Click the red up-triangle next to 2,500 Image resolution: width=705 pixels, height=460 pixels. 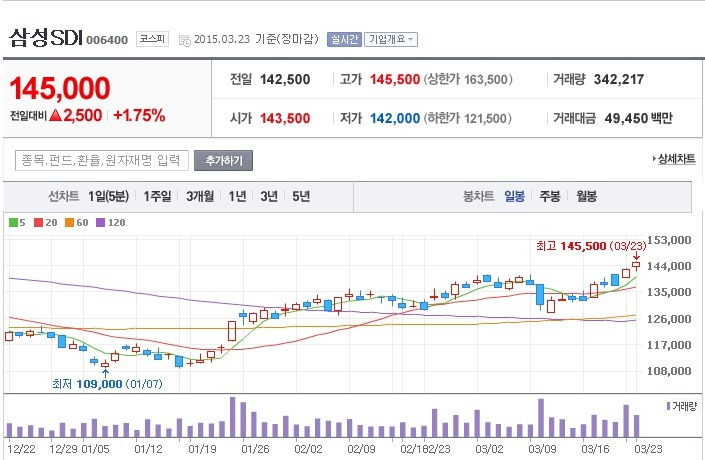click(55, 116)
